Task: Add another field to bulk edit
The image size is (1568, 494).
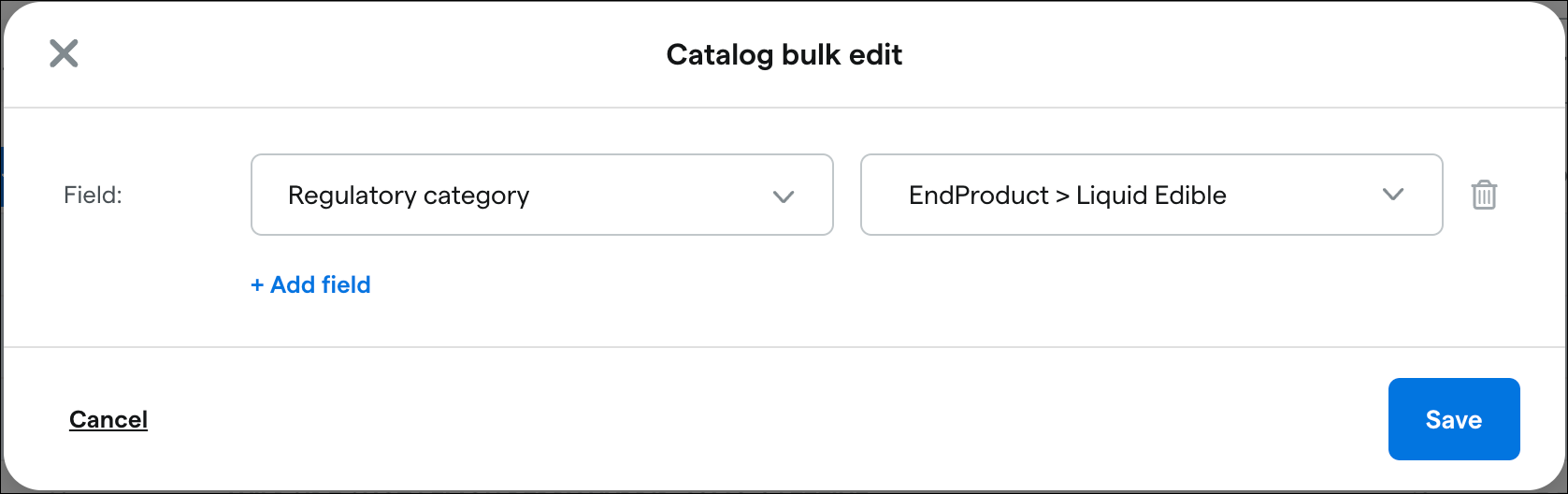Action: [x=310, y=284]
